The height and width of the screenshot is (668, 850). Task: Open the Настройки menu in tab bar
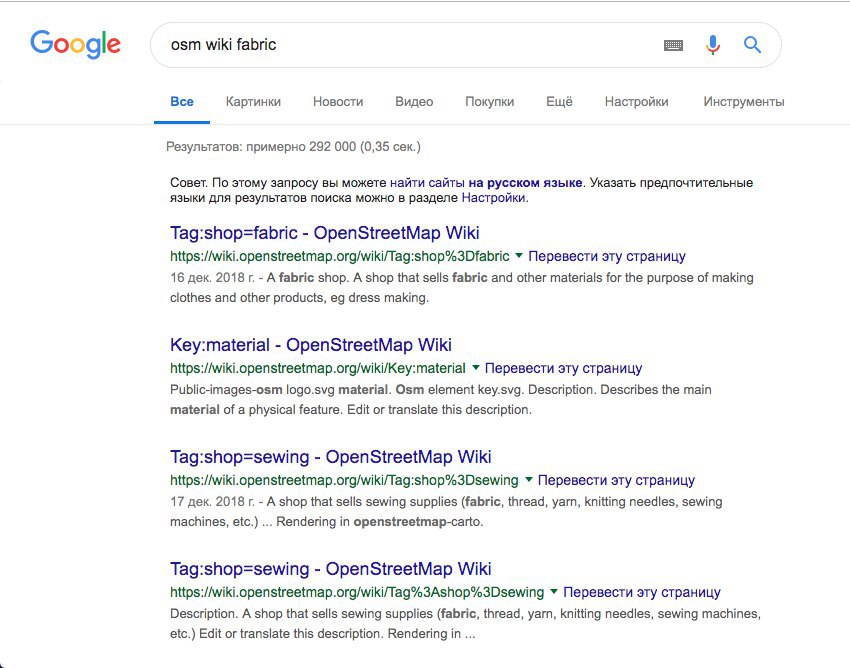(x=636, y=102)
